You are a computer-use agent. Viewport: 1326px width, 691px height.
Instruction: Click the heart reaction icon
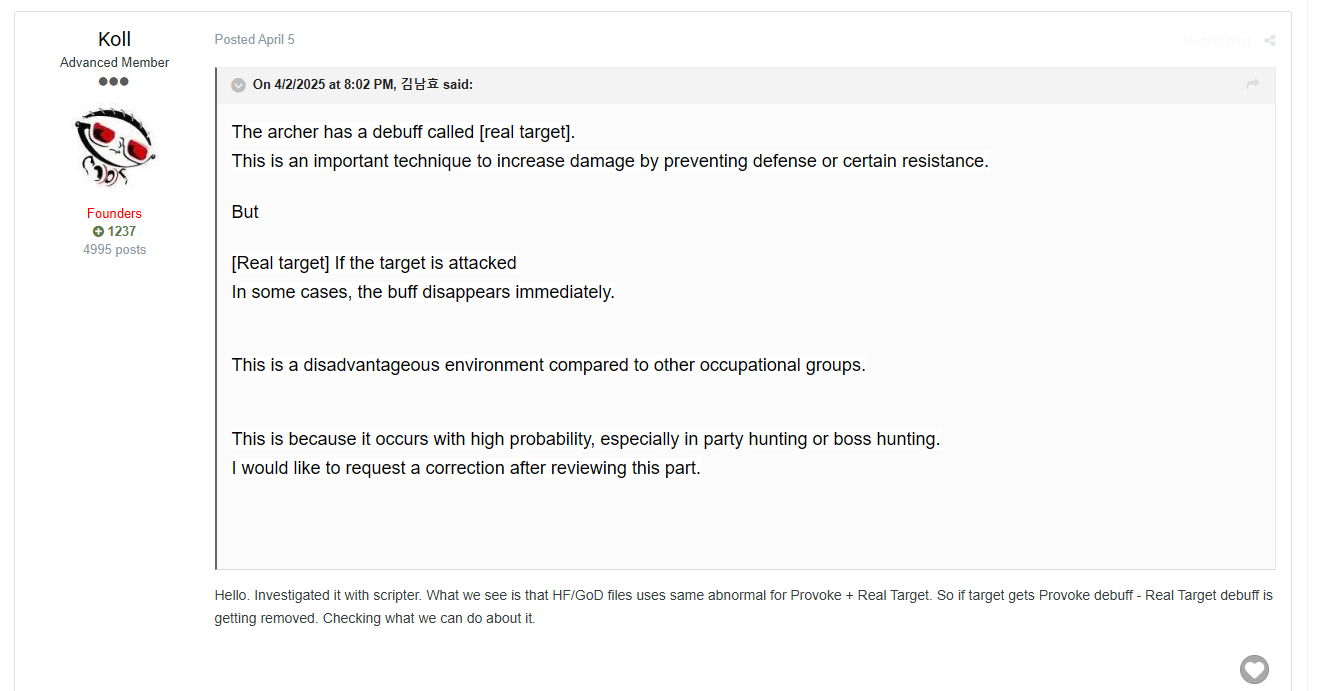(1254, 669)
